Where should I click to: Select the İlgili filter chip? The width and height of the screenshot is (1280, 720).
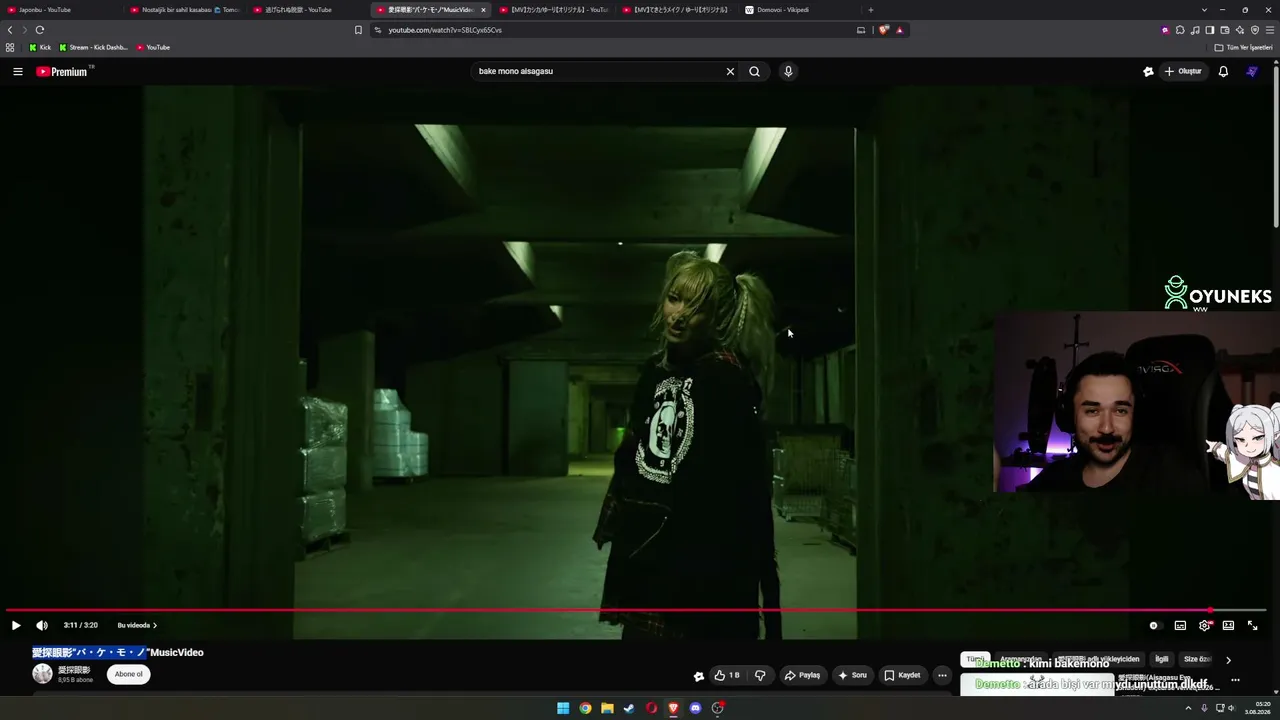(x=1162, y=659)
